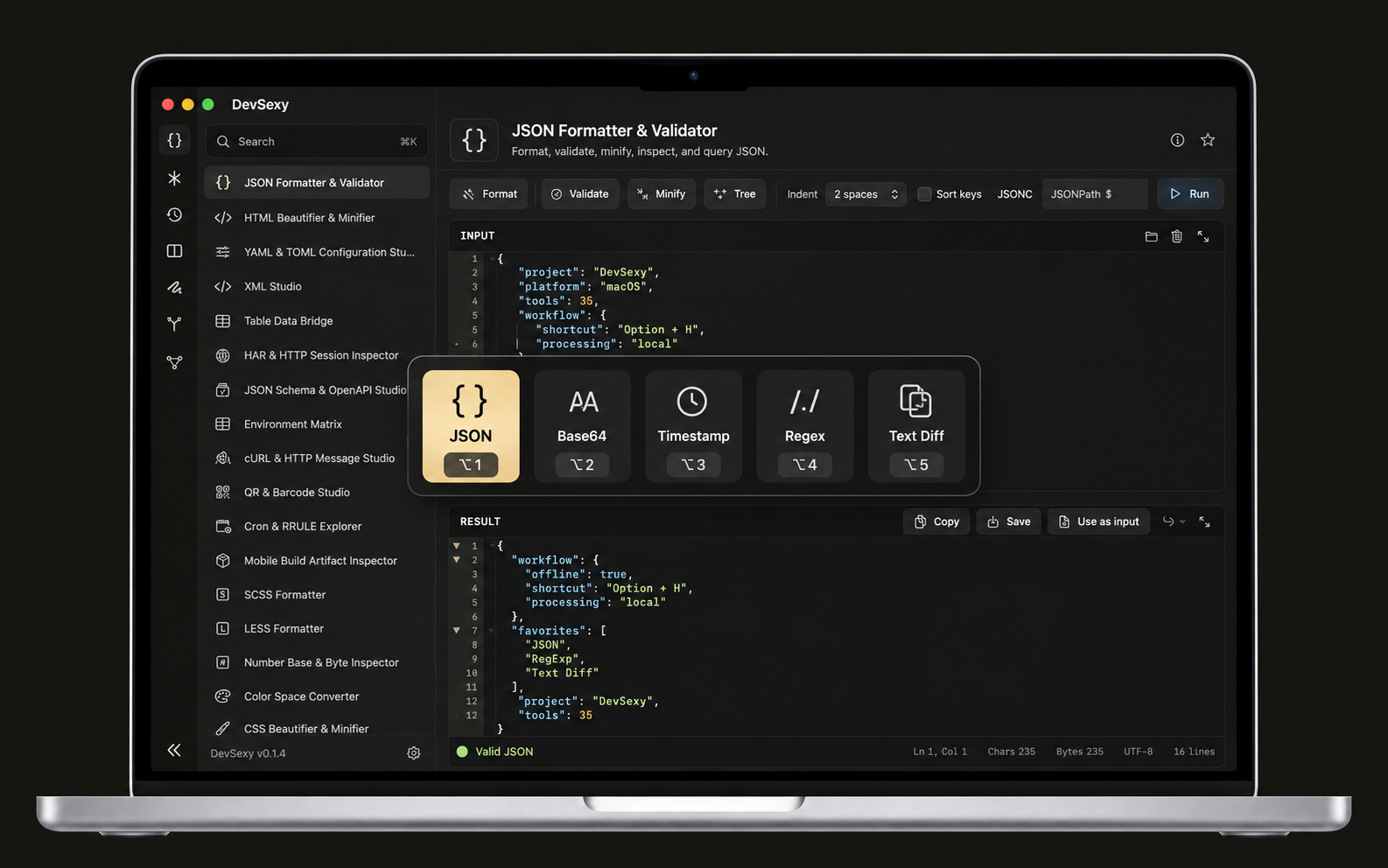Click the Chars 235 status entry
This screenshot has width=1388, height=868.
1012,752
